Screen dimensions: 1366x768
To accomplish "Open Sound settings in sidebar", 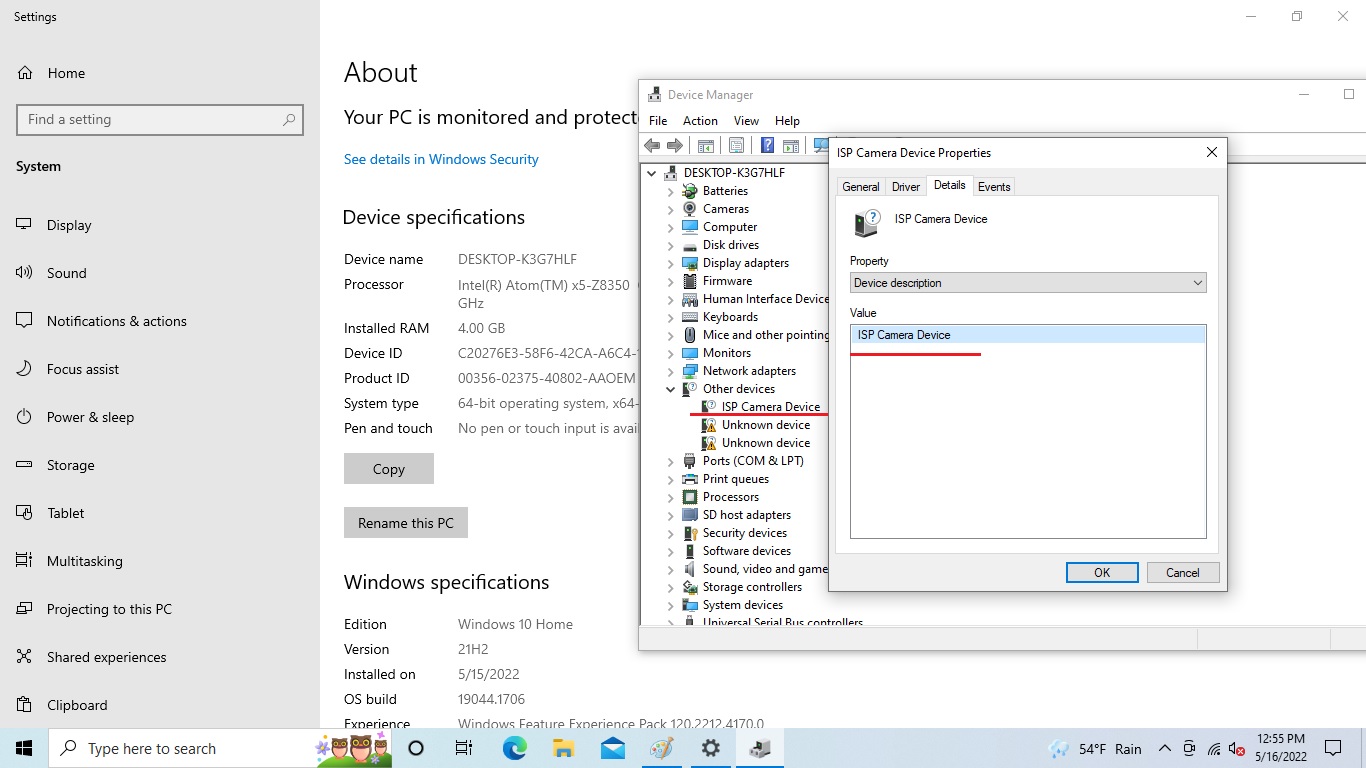I will click(66, 273).
